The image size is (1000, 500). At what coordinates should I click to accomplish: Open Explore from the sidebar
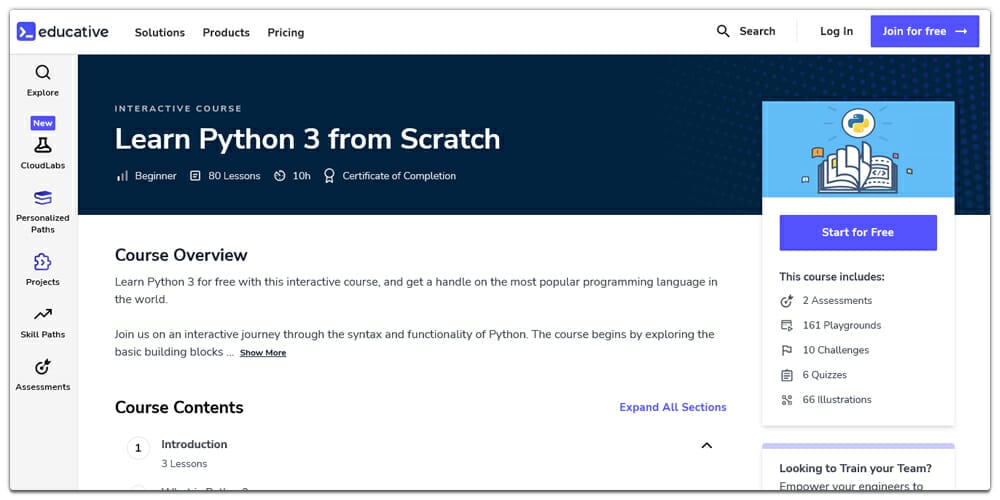point(43,73)
